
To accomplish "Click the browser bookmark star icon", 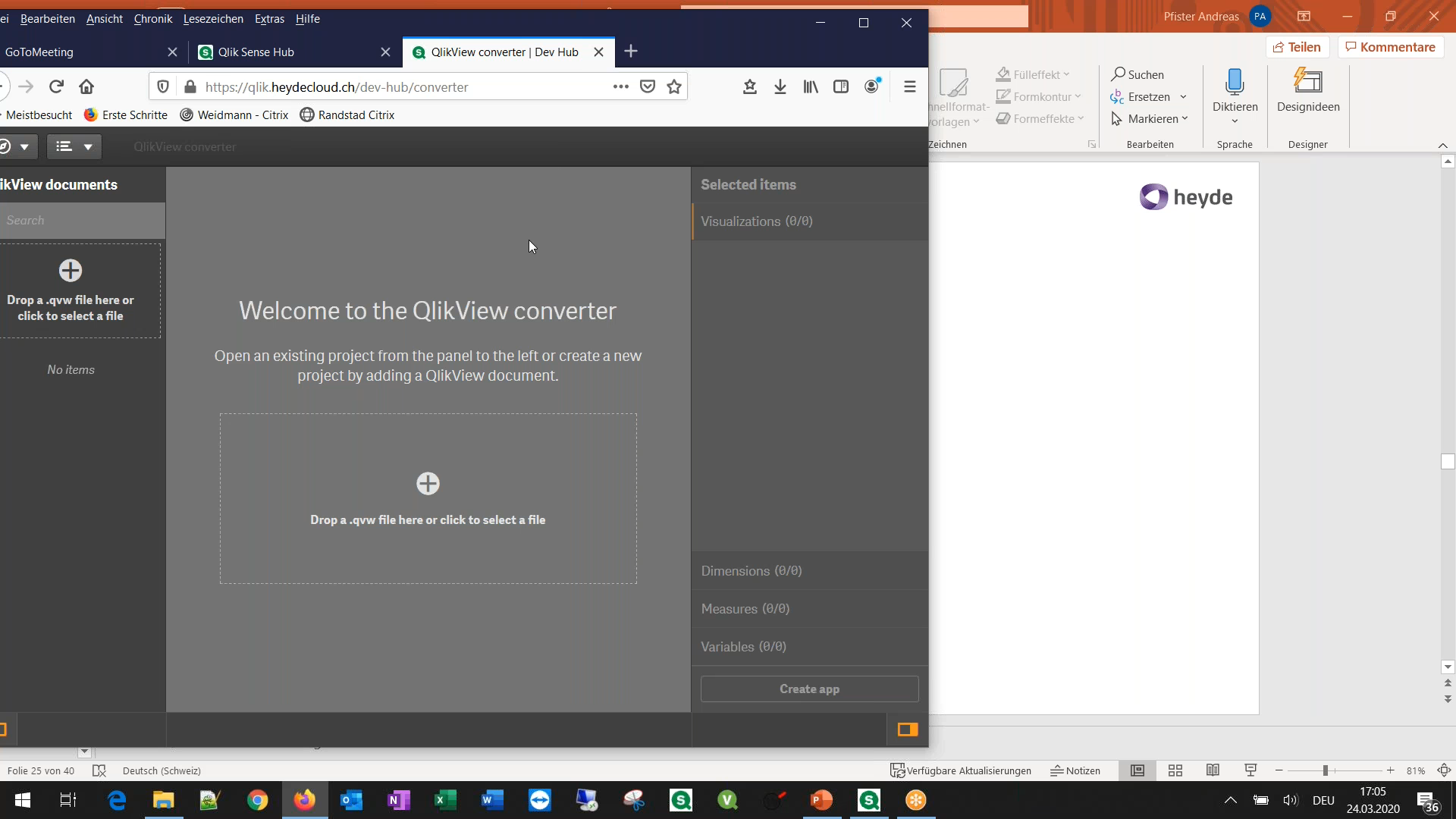I will click(x=674, y=87).
